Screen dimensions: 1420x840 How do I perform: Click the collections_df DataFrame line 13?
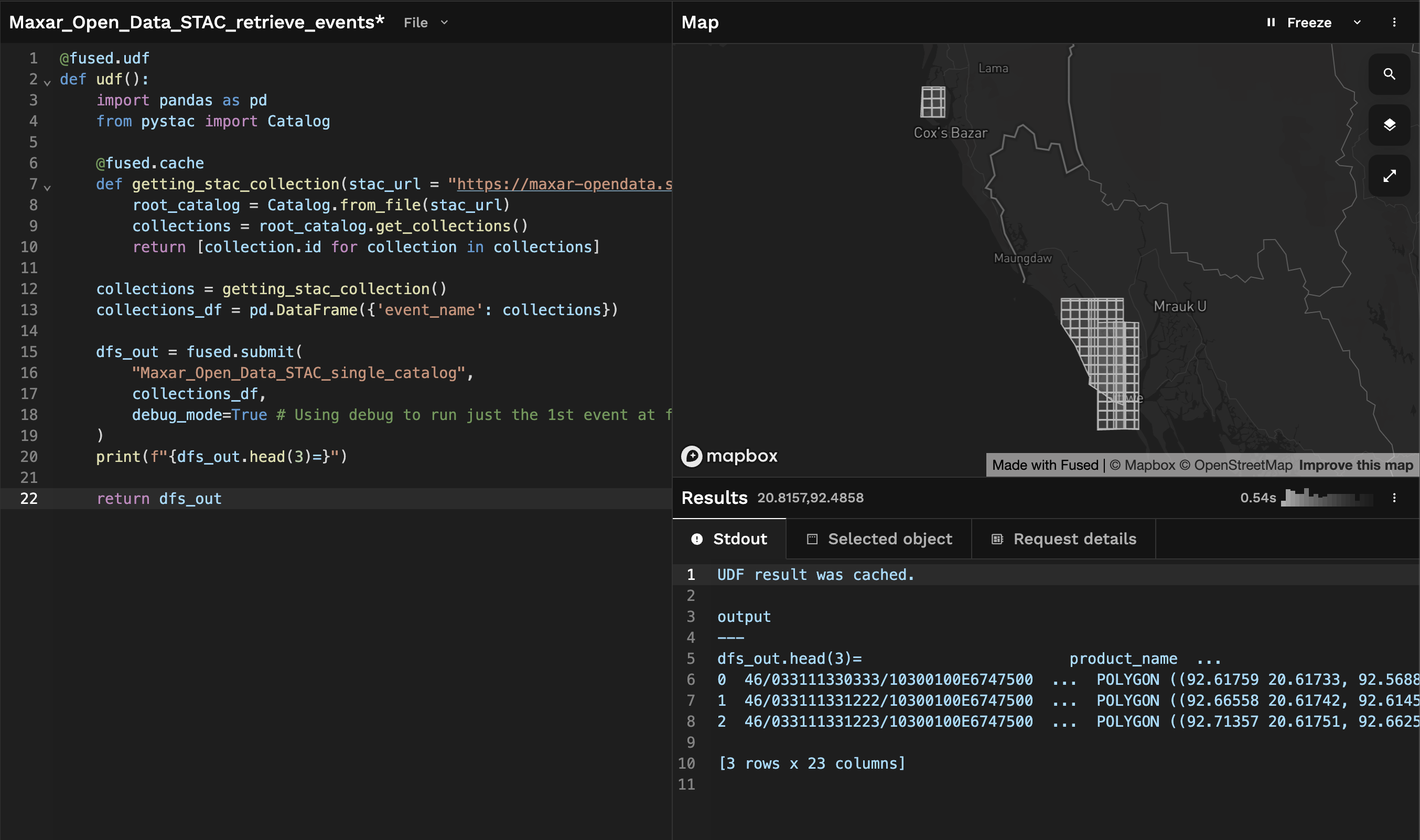coord(357,309)
